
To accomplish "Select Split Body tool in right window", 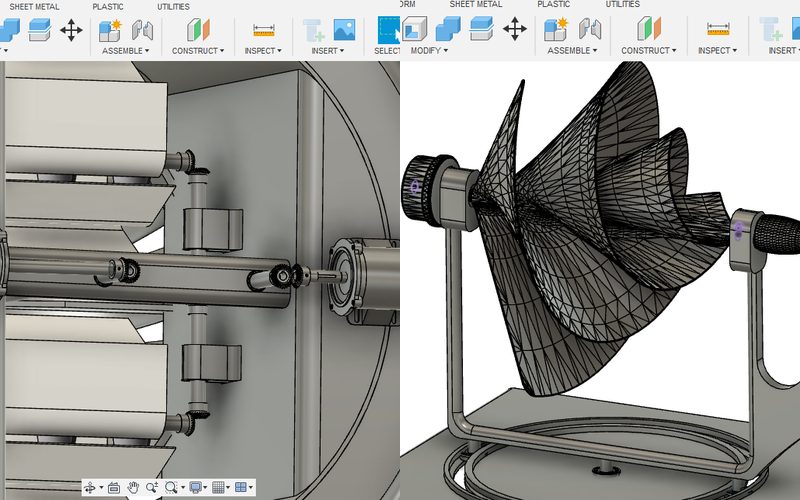I will (481, 29).
